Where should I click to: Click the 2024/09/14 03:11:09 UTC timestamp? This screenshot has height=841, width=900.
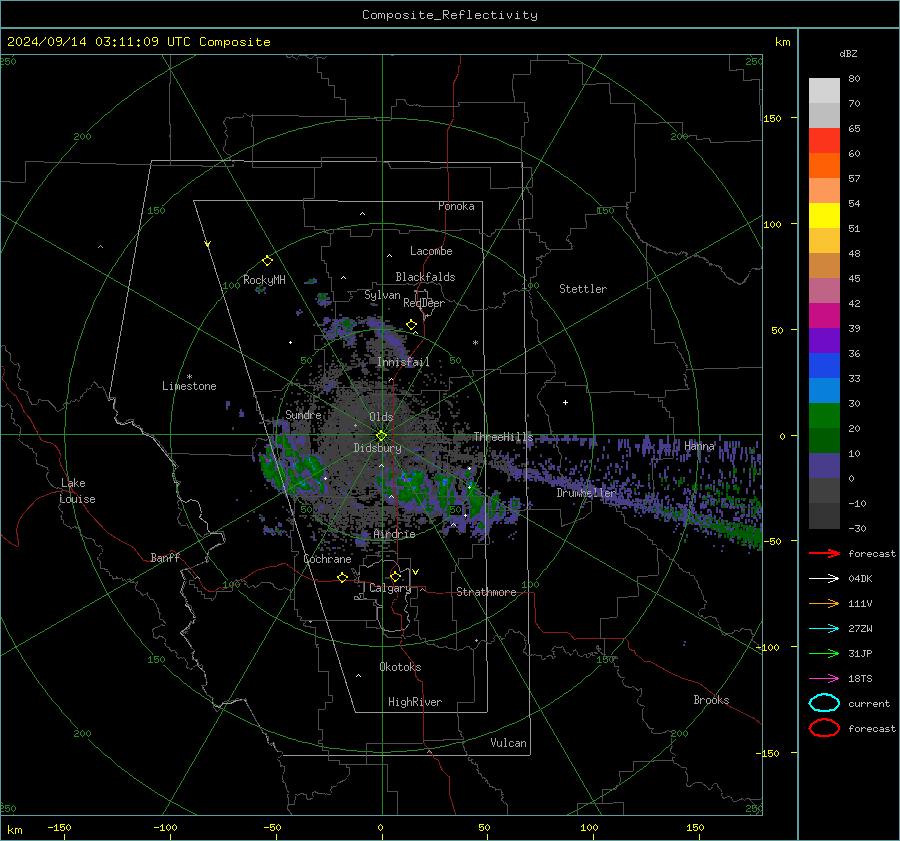(x=97, y=42)
